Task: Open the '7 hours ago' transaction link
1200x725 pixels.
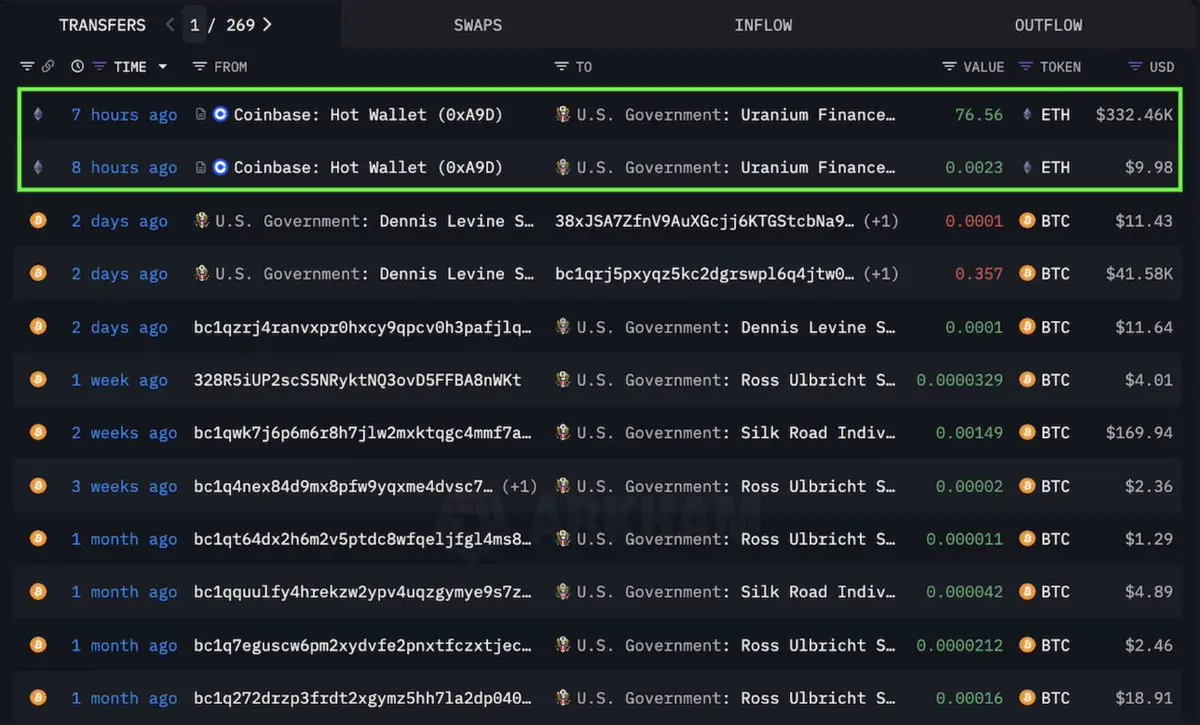Action: pyautogui.click(x=124, y=115)
